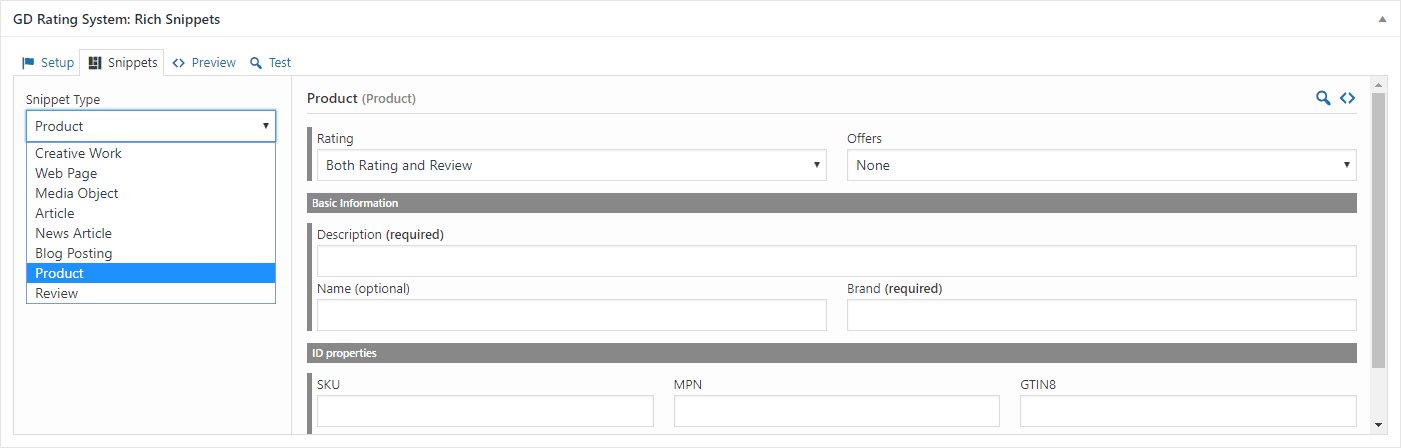The width and height of the screenshot is (1401, 448).
Task: Collapse the Rich Snippets metabox arrow
Action: tap(1382, 19)
